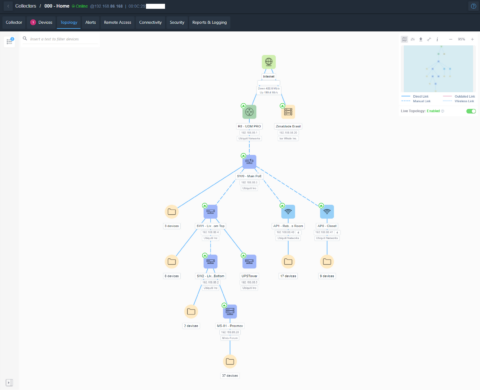
Task: Open the folder node under Closet access point
Action: 327,262
